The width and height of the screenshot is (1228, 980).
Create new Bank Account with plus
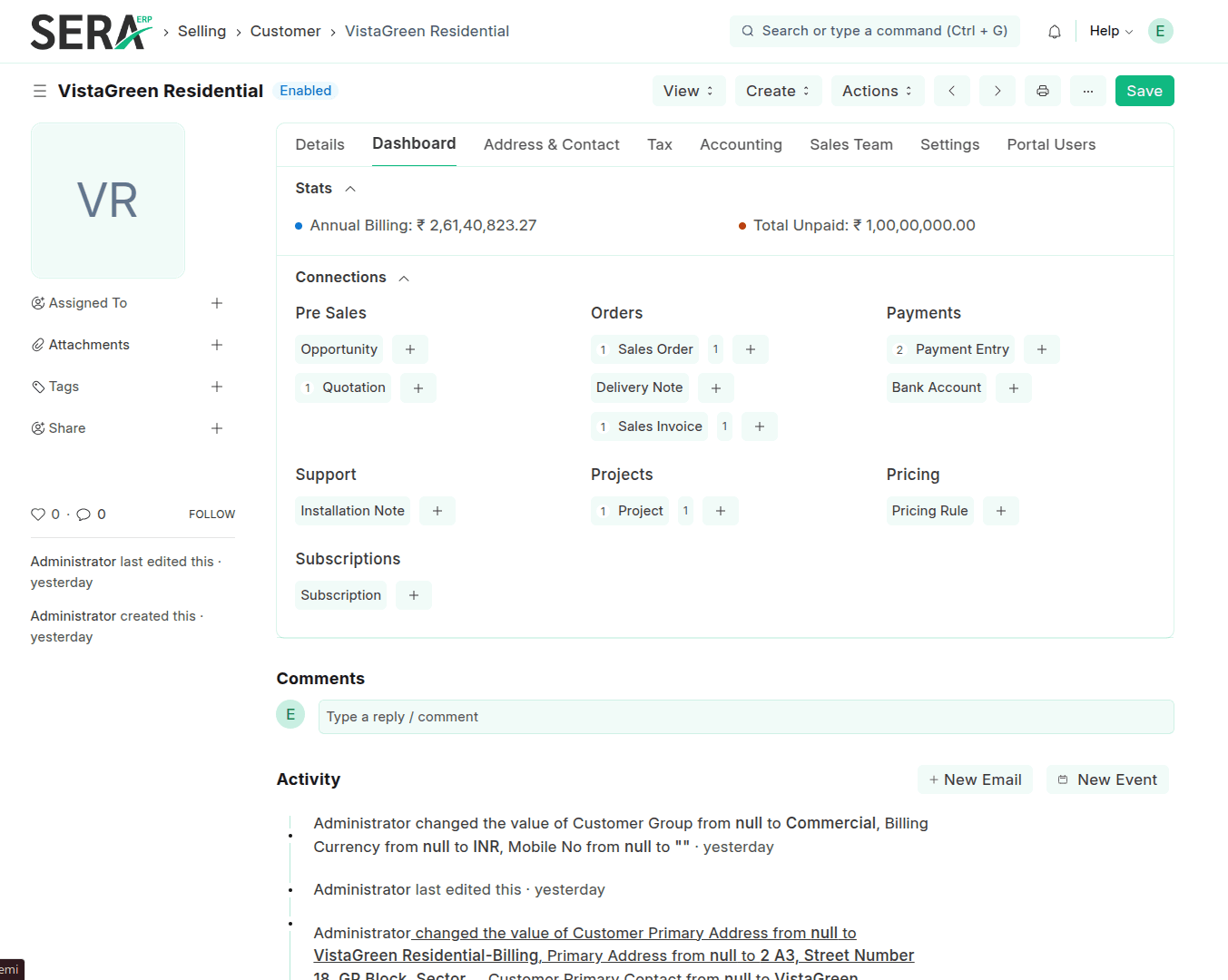coord(1014,387)
